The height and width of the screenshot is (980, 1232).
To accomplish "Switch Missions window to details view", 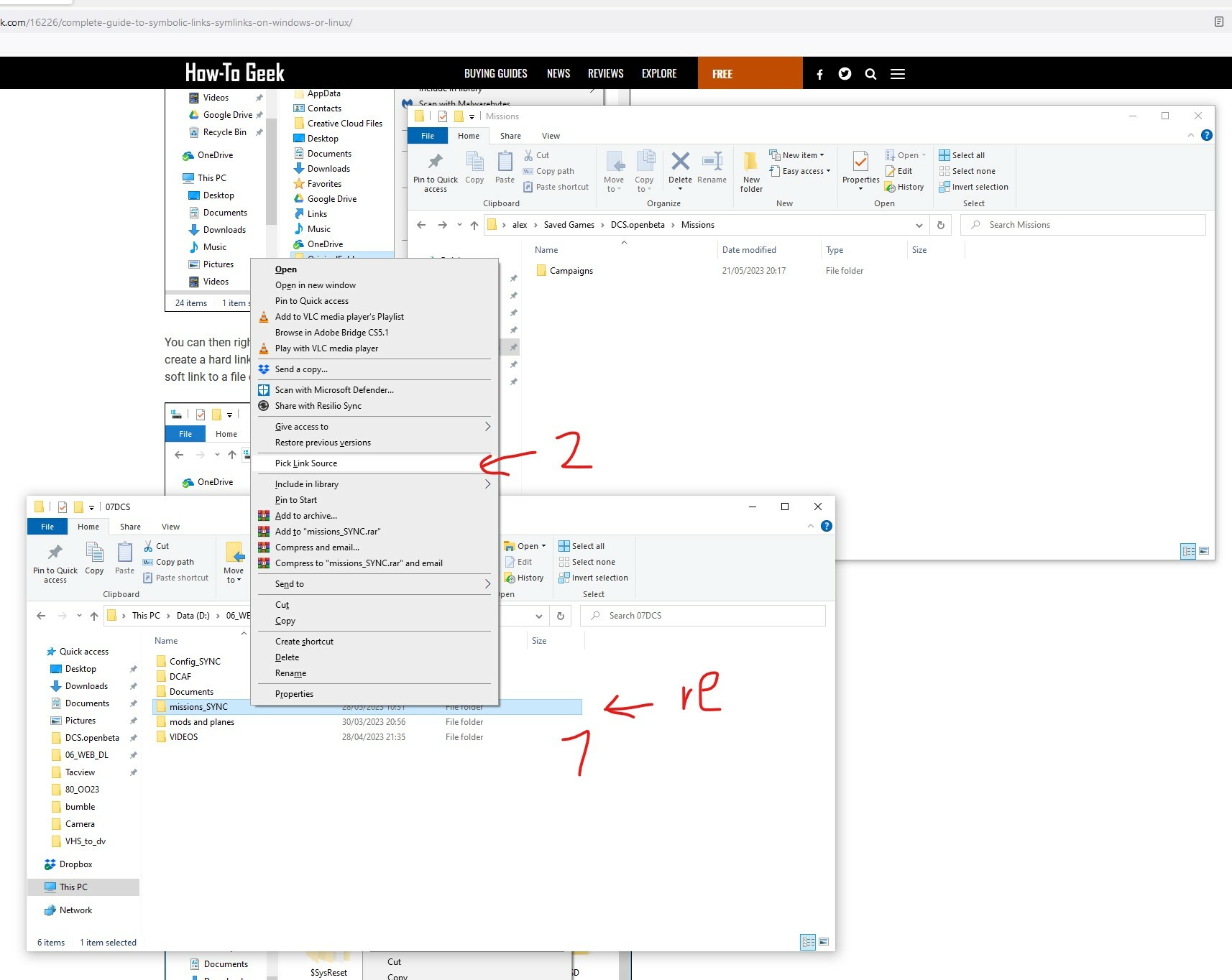I will tap(1188, 551).
